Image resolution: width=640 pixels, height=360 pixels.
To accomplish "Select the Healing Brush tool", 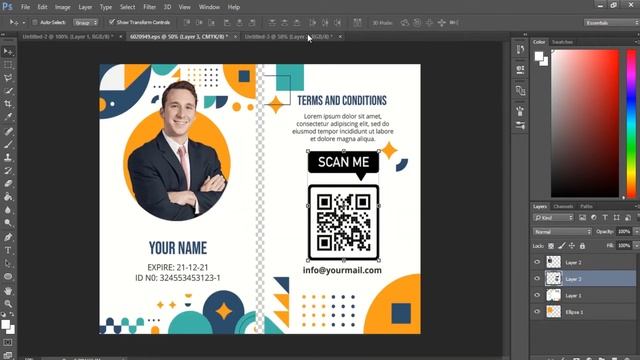I will pyautogui.click(x=8, y=131).
